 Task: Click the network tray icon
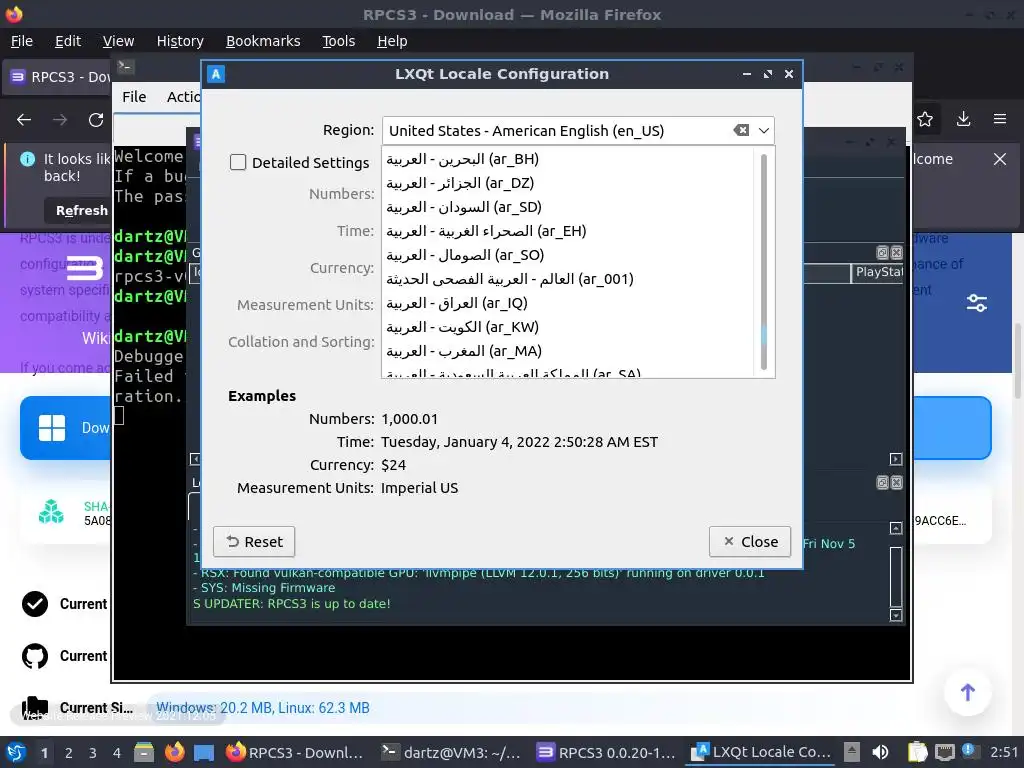pos(945,752)
